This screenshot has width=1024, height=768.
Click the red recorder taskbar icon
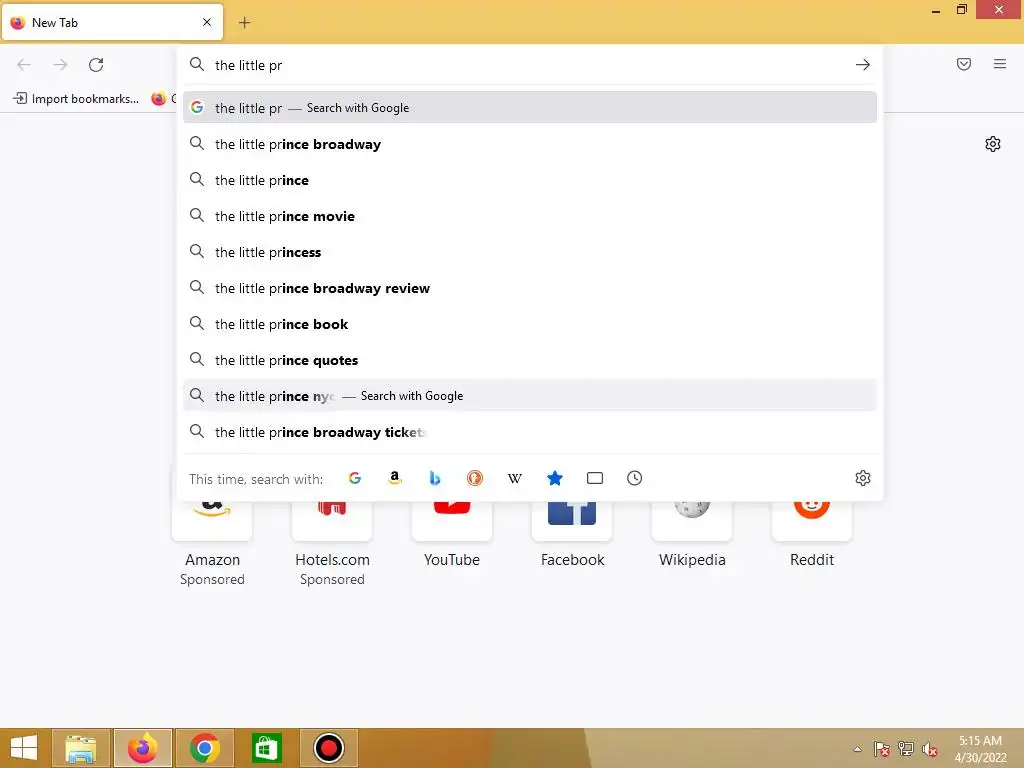[x=328, y=748]
